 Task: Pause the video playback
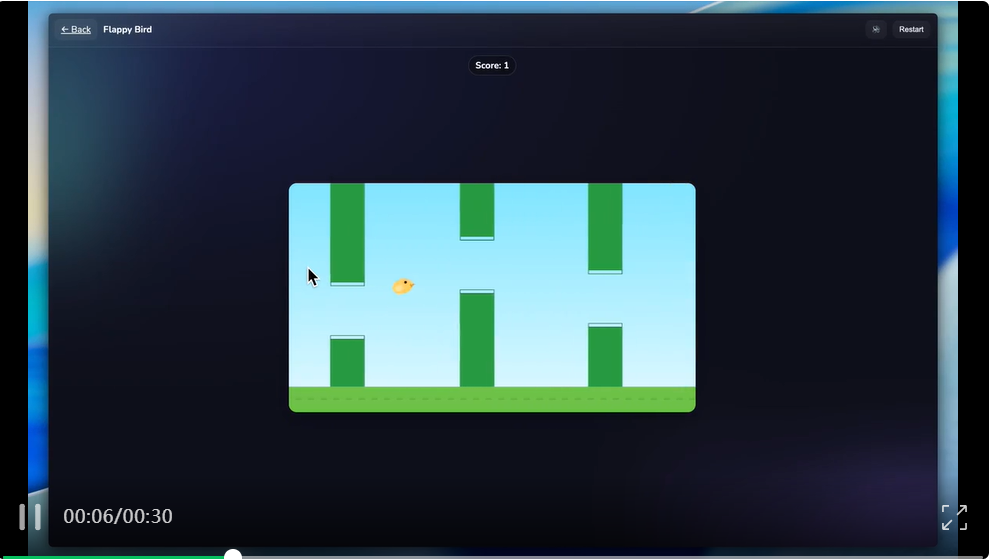click(x=30, y=517)
